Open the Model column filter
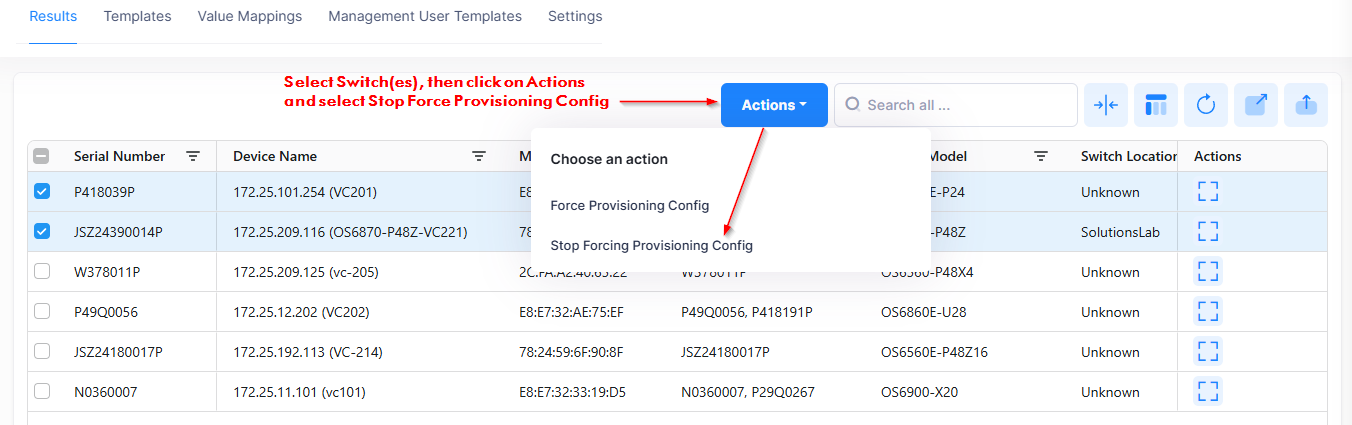The height and width of the screenshot is (425, 1352). click(1041, 156)
